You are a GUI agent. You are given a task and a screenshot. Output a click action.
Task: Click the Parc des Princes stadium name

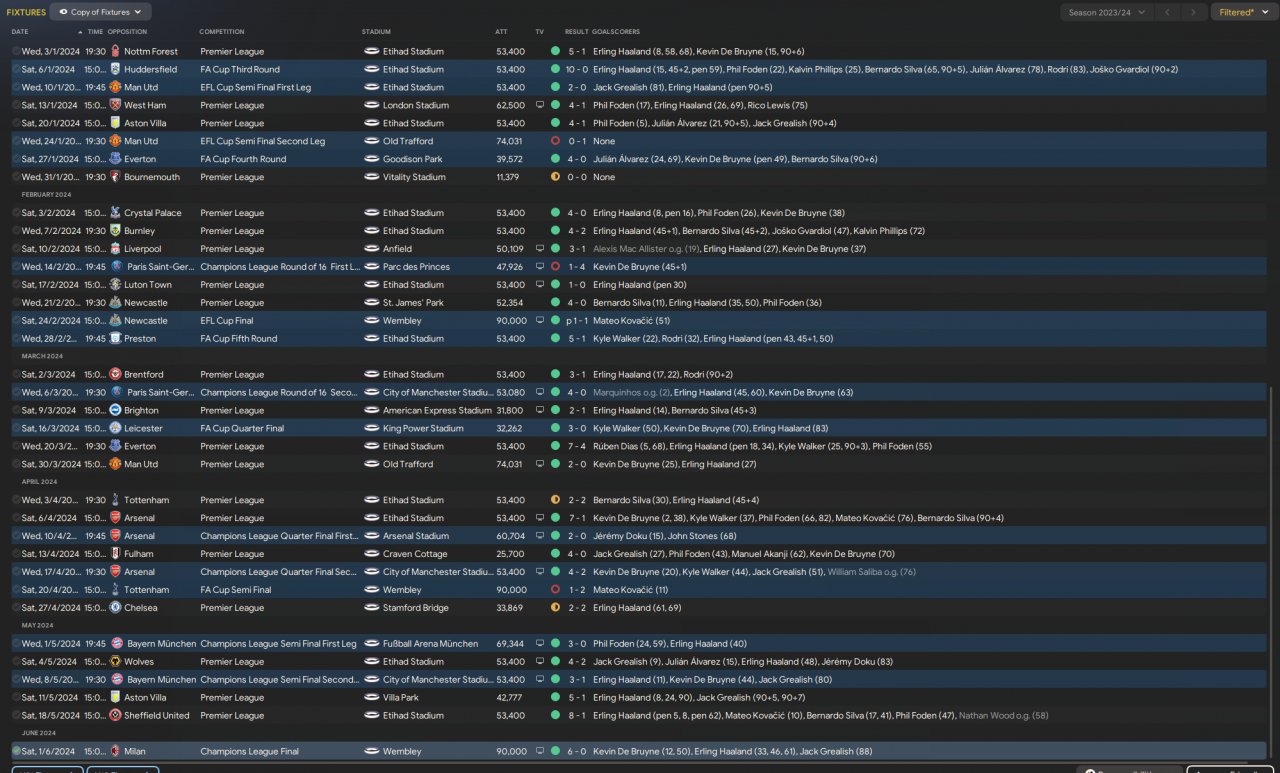point(416,267)
